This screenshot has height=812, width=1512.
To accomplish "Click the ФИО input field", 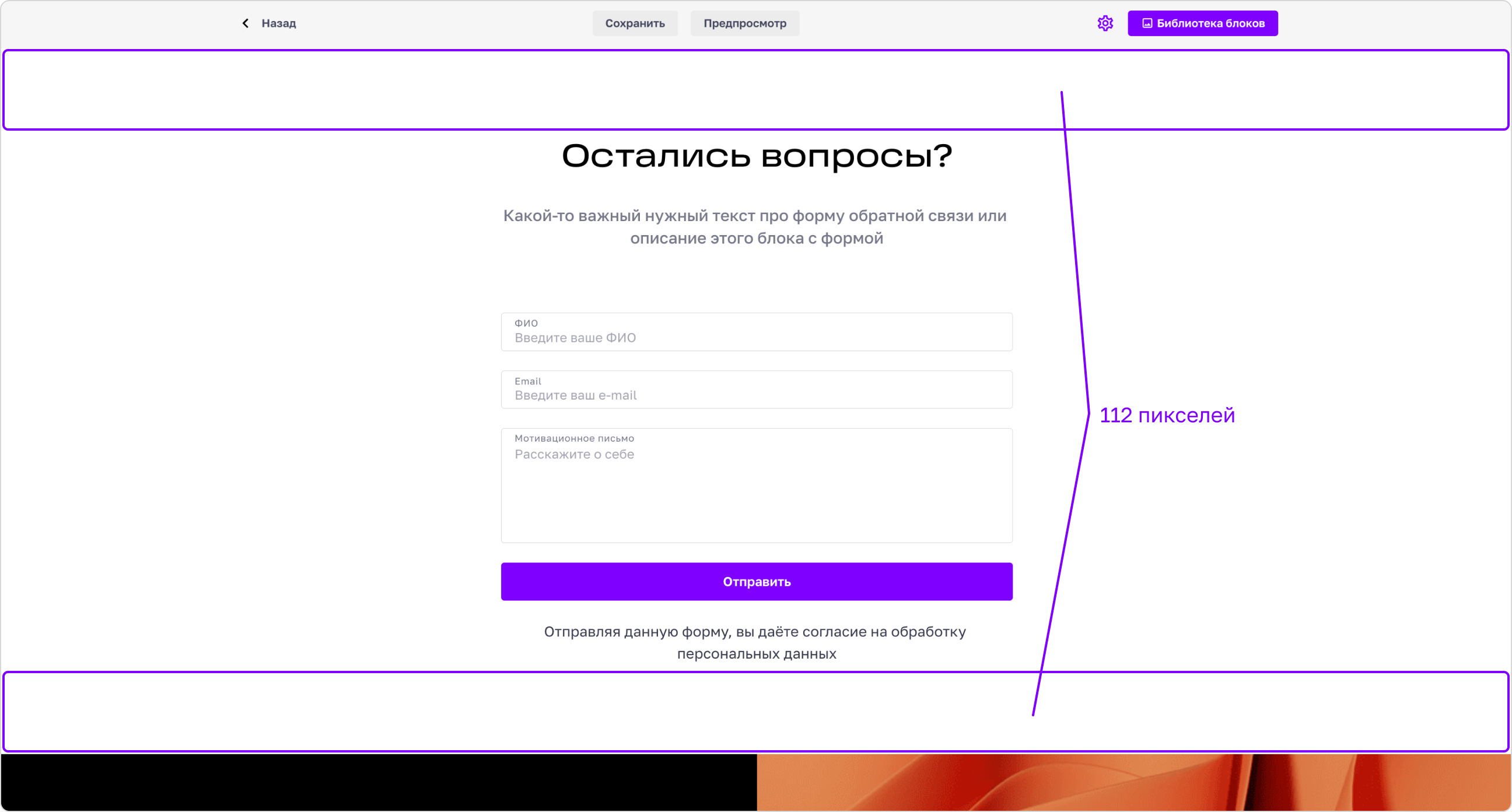I will [x=757, y=332].
